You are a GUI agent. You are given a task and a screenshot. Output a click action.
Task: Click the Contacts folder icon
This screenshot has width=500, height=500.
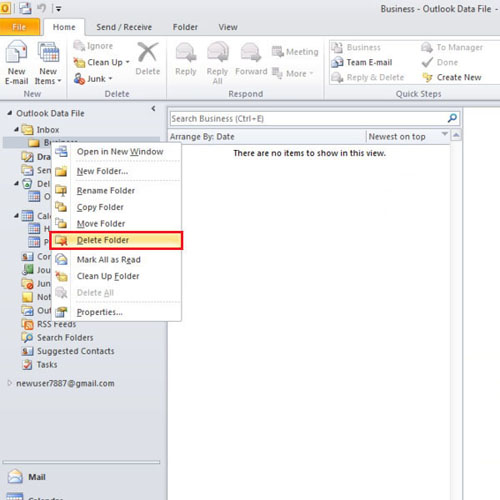coord(27,256)
